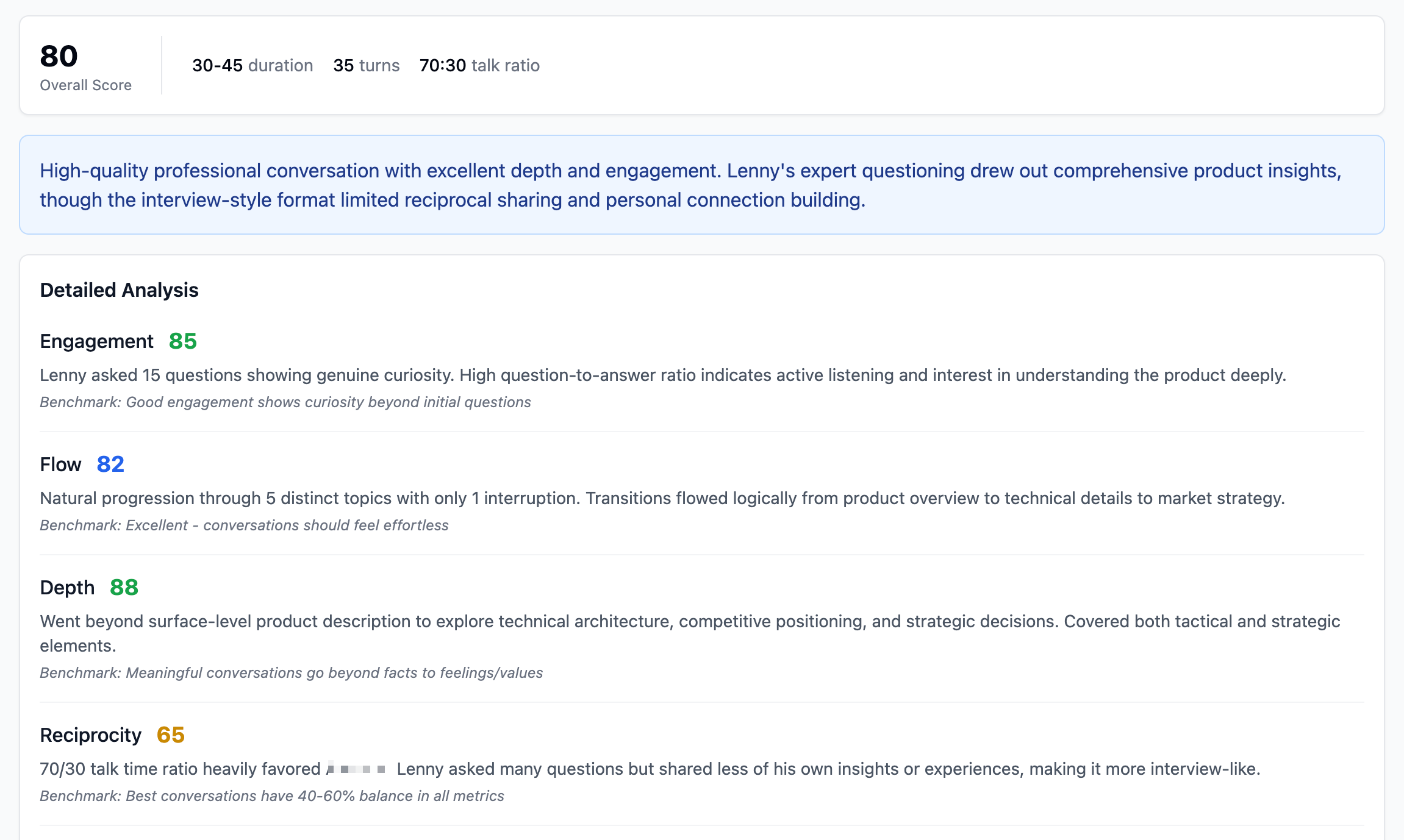Click the Flow score 82

point(110,464)
